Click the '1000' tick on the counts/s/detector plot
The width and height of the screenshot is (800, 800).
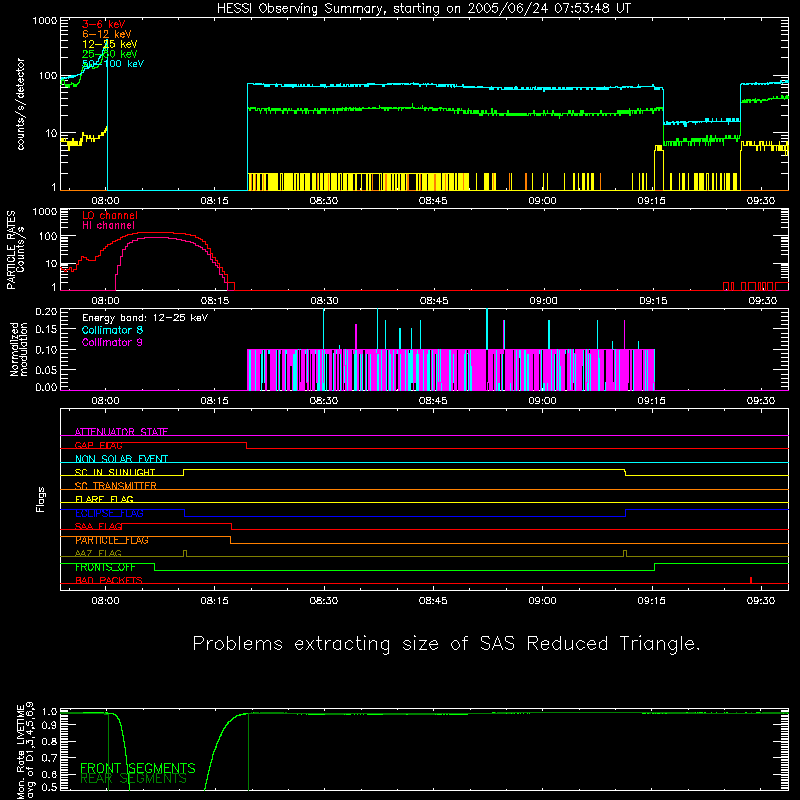[45, 21]
